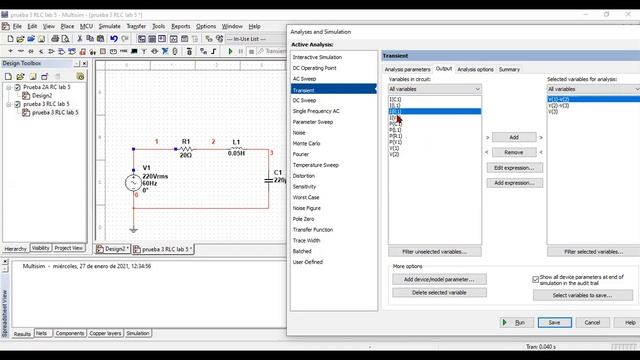Open the In-Use List dropdown
The height and width of the screenshot is (360, 640).
point(256,39)
